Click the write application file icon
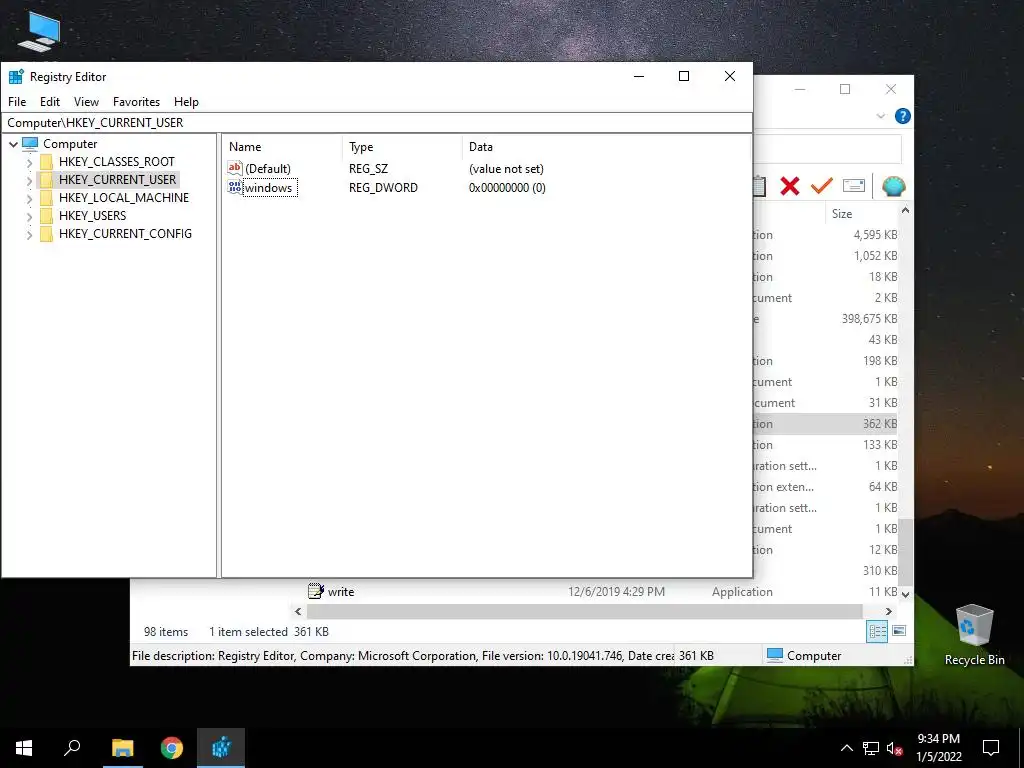Viewport: 1024px width, 768px height. point(315,591)
